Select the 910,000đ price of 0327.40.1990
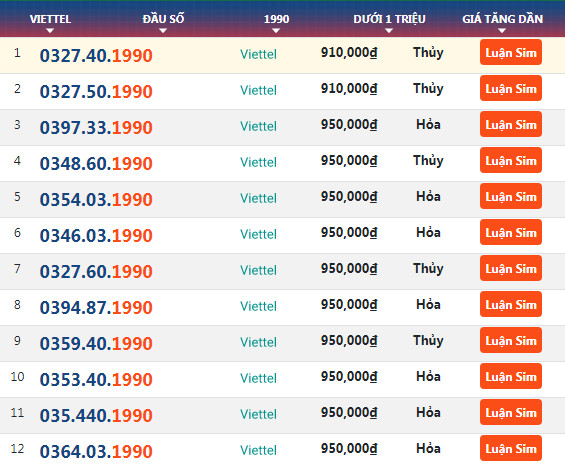565x469 pixels. [349, 53]
